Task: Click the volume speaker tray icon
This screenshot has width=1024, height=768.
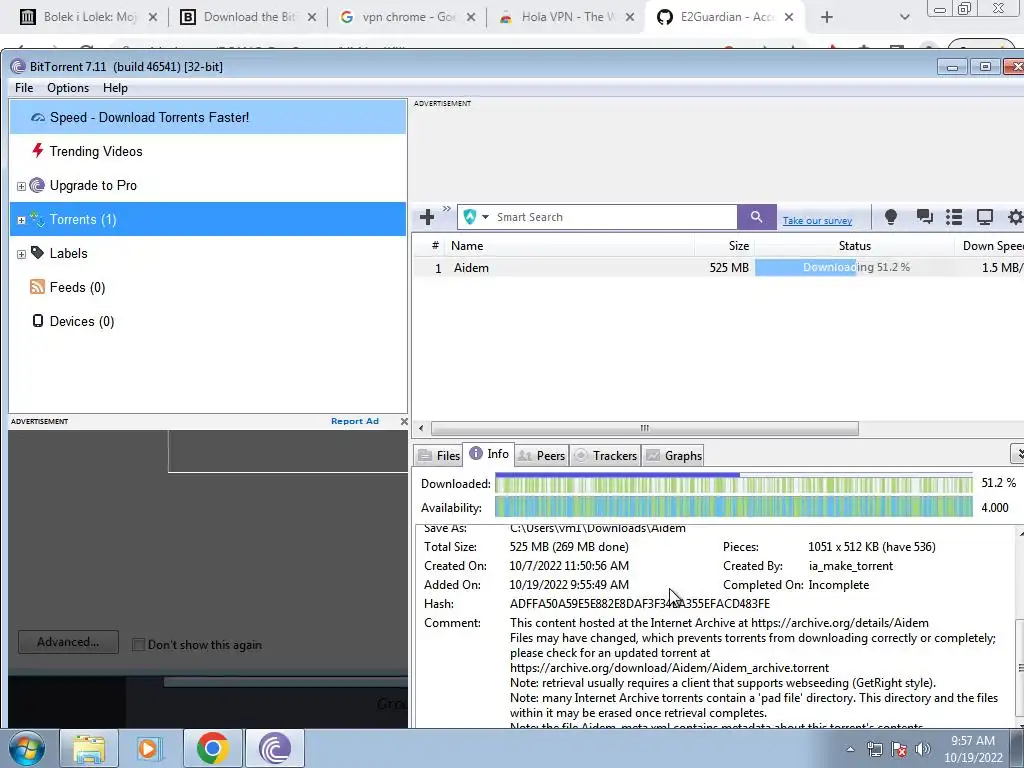Action: [x=922, y=749]
